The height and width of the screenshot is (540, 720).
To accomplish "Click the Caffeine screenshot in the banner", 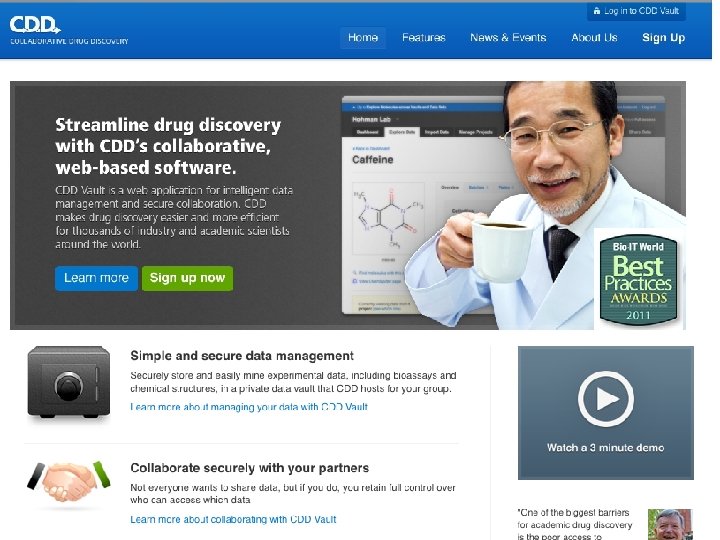I will tap(422, 204).
